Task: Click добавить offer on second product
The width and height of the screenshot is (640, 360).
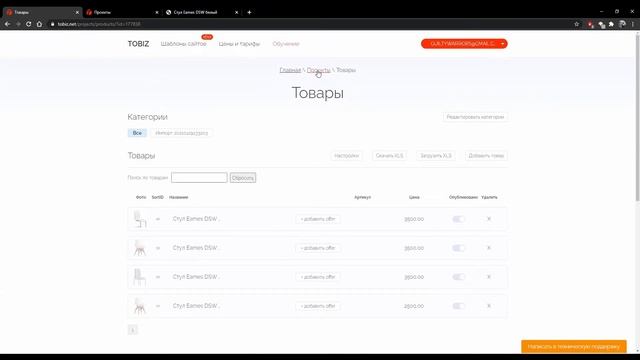Action: 318,248
